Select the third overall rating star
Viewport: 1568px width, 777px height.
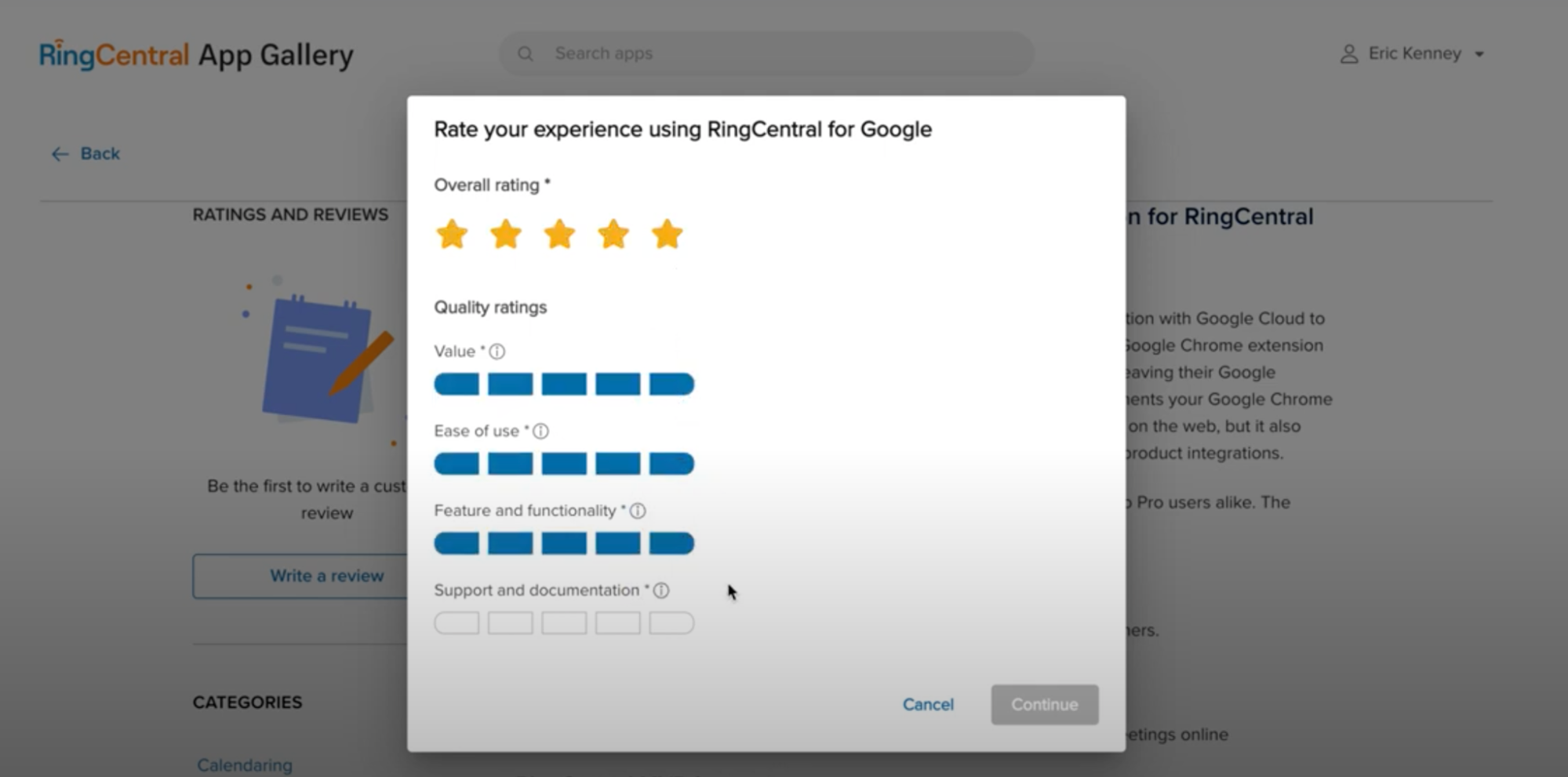tap(559, 234)
